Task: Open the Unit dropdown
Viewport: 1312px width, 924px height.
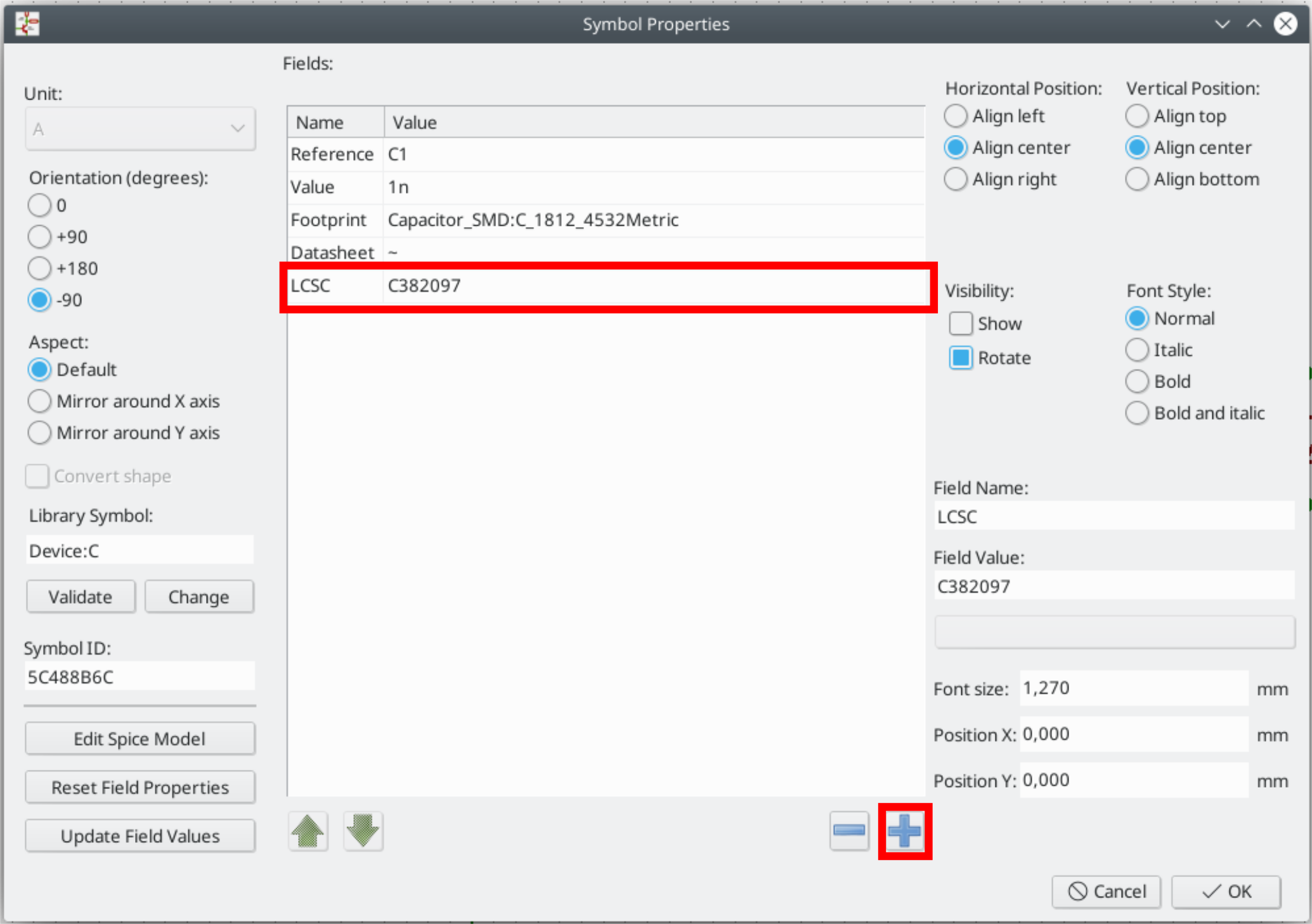Action: [x=140, y=129]
